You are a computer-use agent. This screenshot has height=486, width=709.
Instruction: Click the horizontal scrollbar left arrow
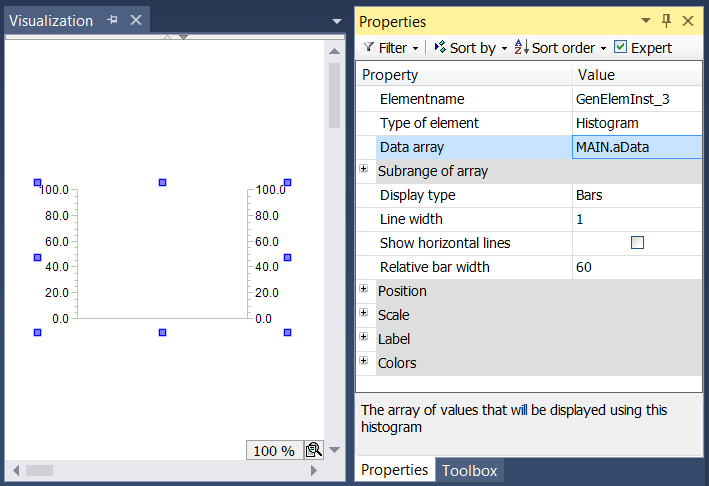click(16, 471)
